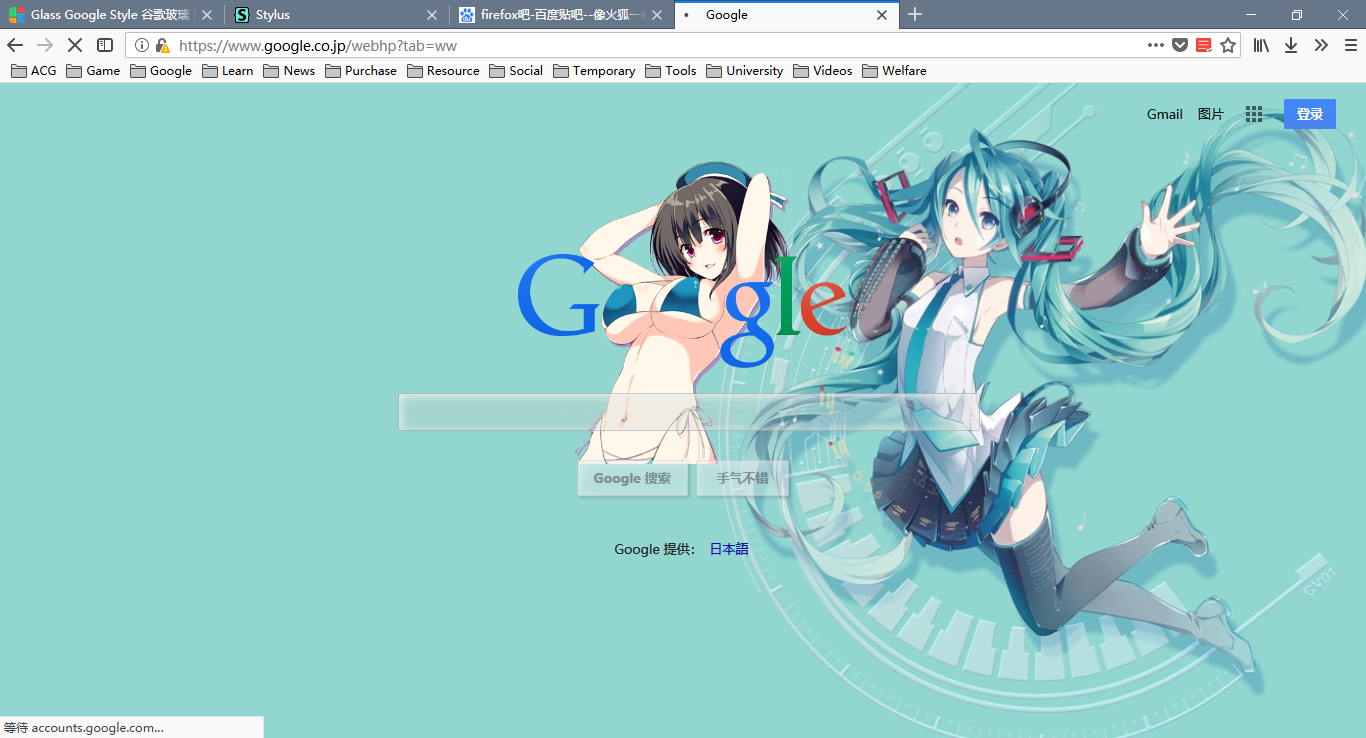Open the ACG bookmarks folder

[34, 71]
